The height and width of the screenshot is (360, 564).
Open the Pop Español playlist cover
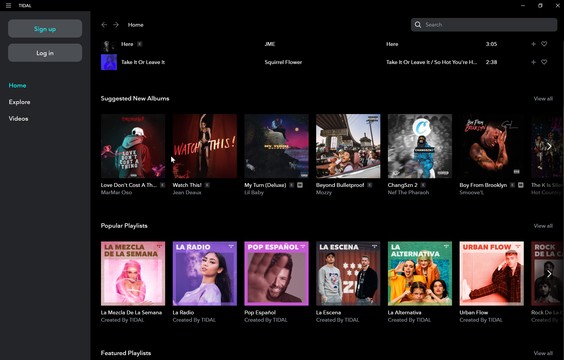[276, 273]
